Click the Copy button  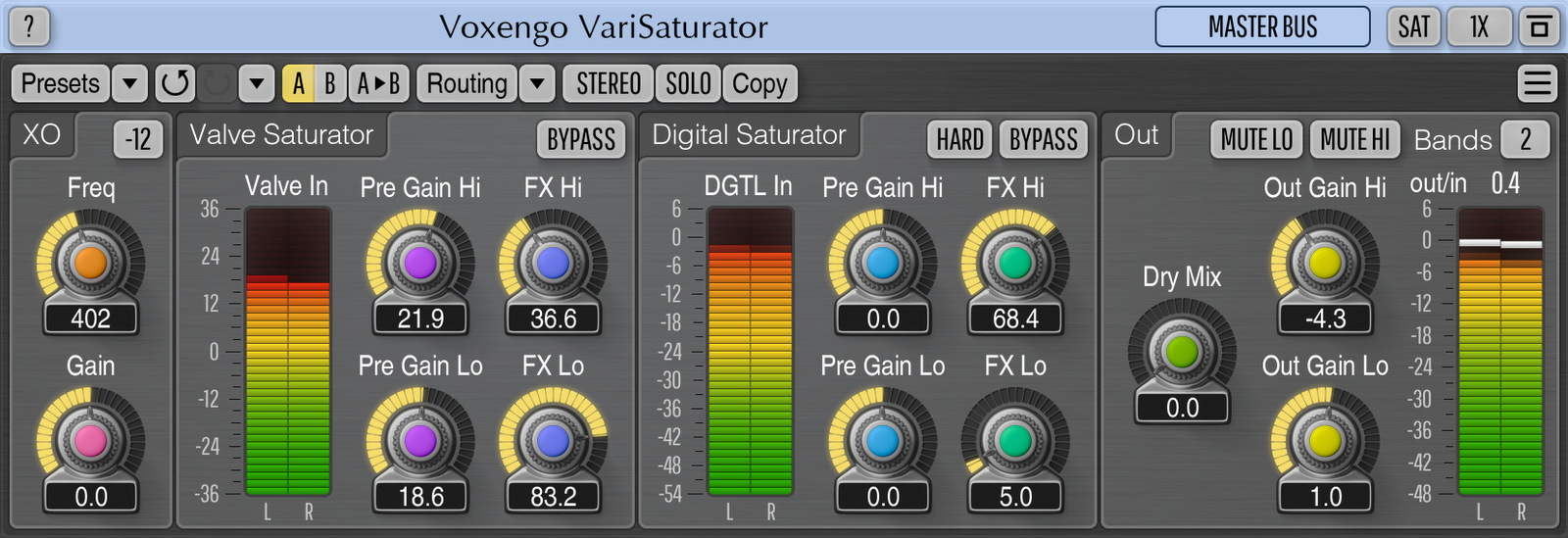click(759, 84)
